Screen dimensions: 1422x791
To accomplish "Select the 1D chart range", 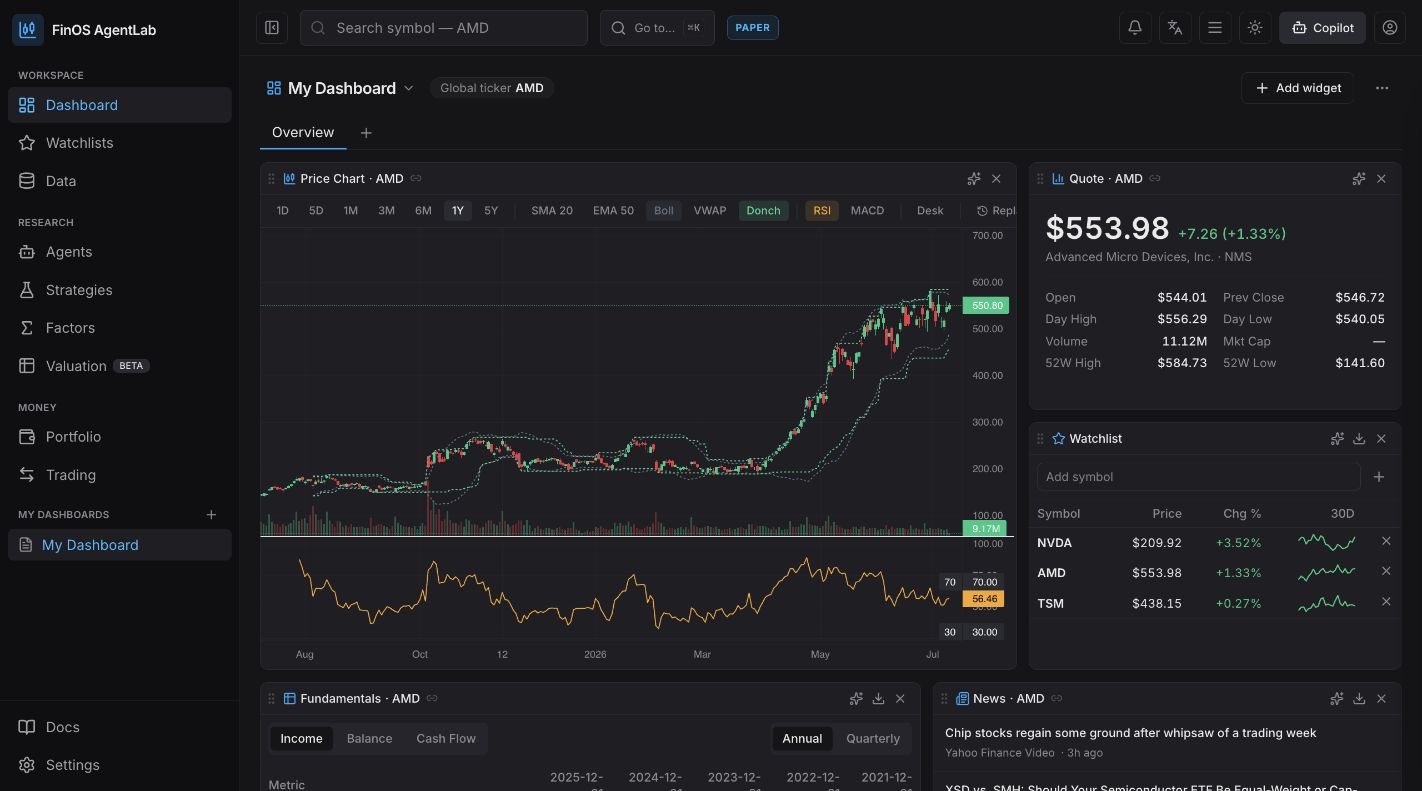I will (283, 211).
